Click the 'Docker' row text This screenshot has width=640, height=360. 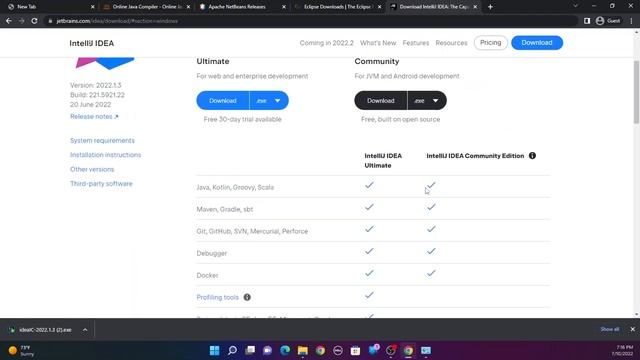click(207, 275)
